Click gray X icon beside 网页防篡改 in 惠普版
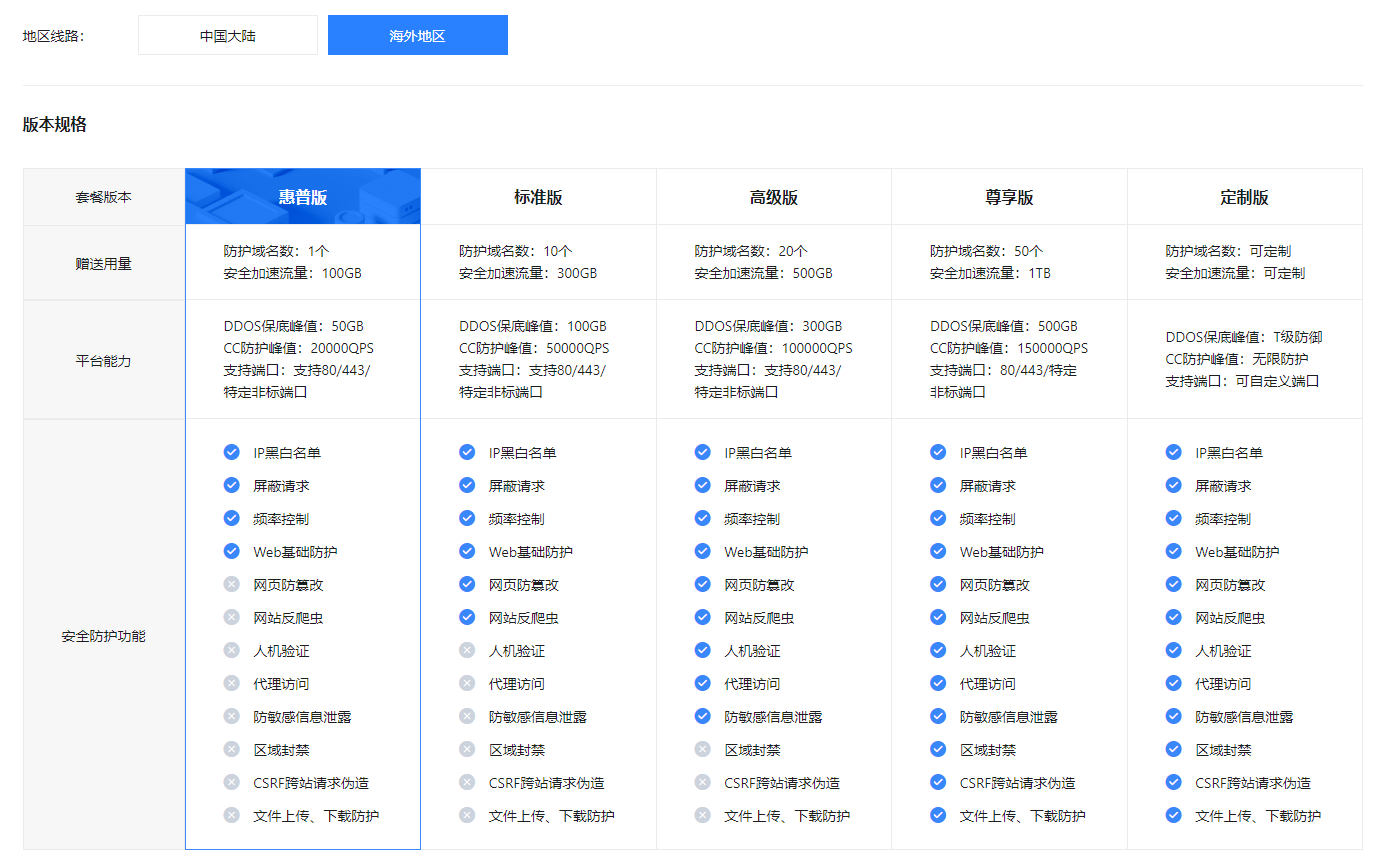The width and height of the screenshot is (1384, 863). [x=232, y=584]
